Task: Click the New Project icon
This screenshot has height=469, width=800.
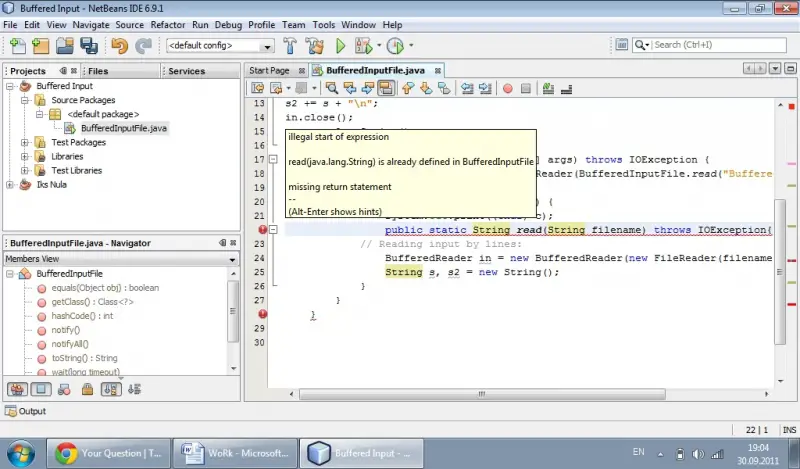Action: pos(40,46)
